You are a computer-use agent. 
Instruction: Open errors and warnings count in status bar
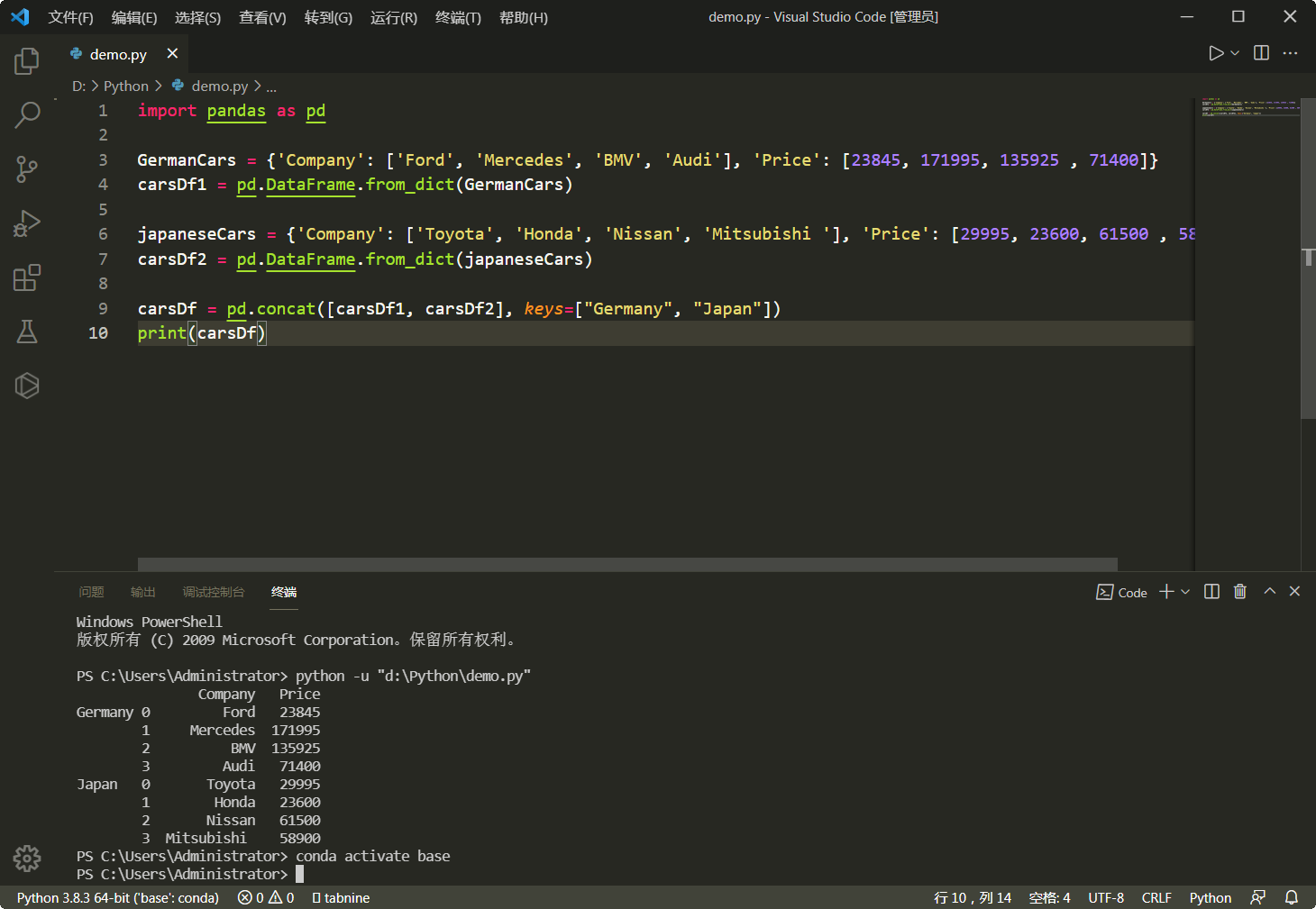pyautogui.click(x=266, y=898)
